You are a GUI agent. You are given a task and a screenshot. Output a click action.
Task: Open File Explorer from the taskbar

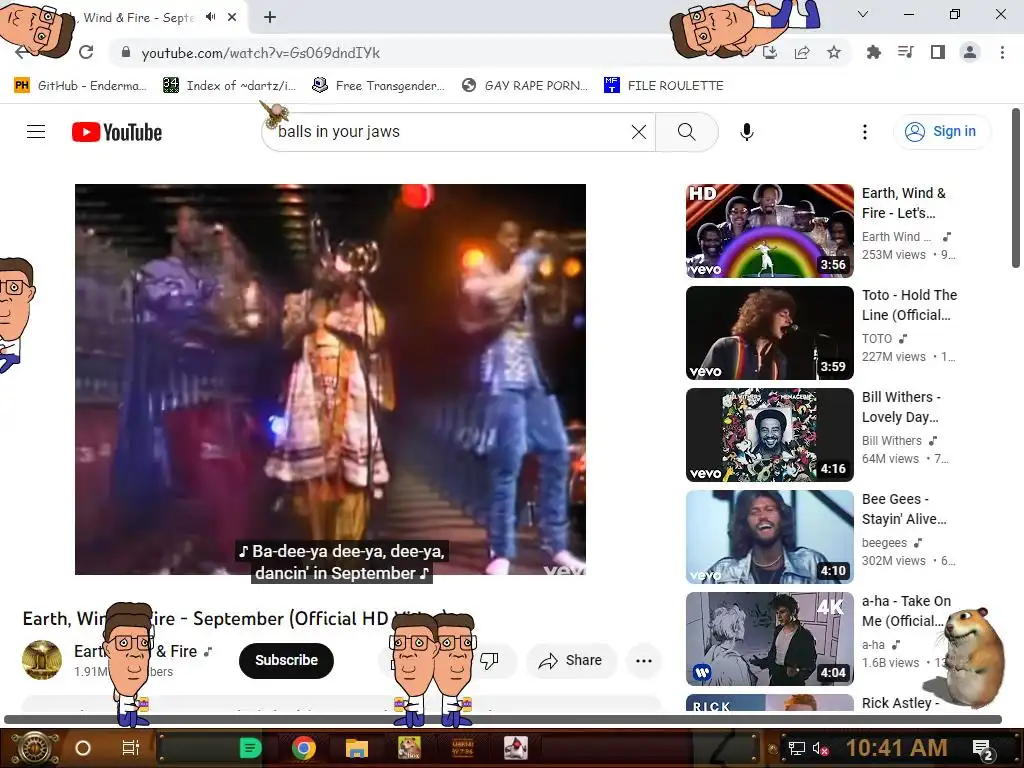(357, 748)
